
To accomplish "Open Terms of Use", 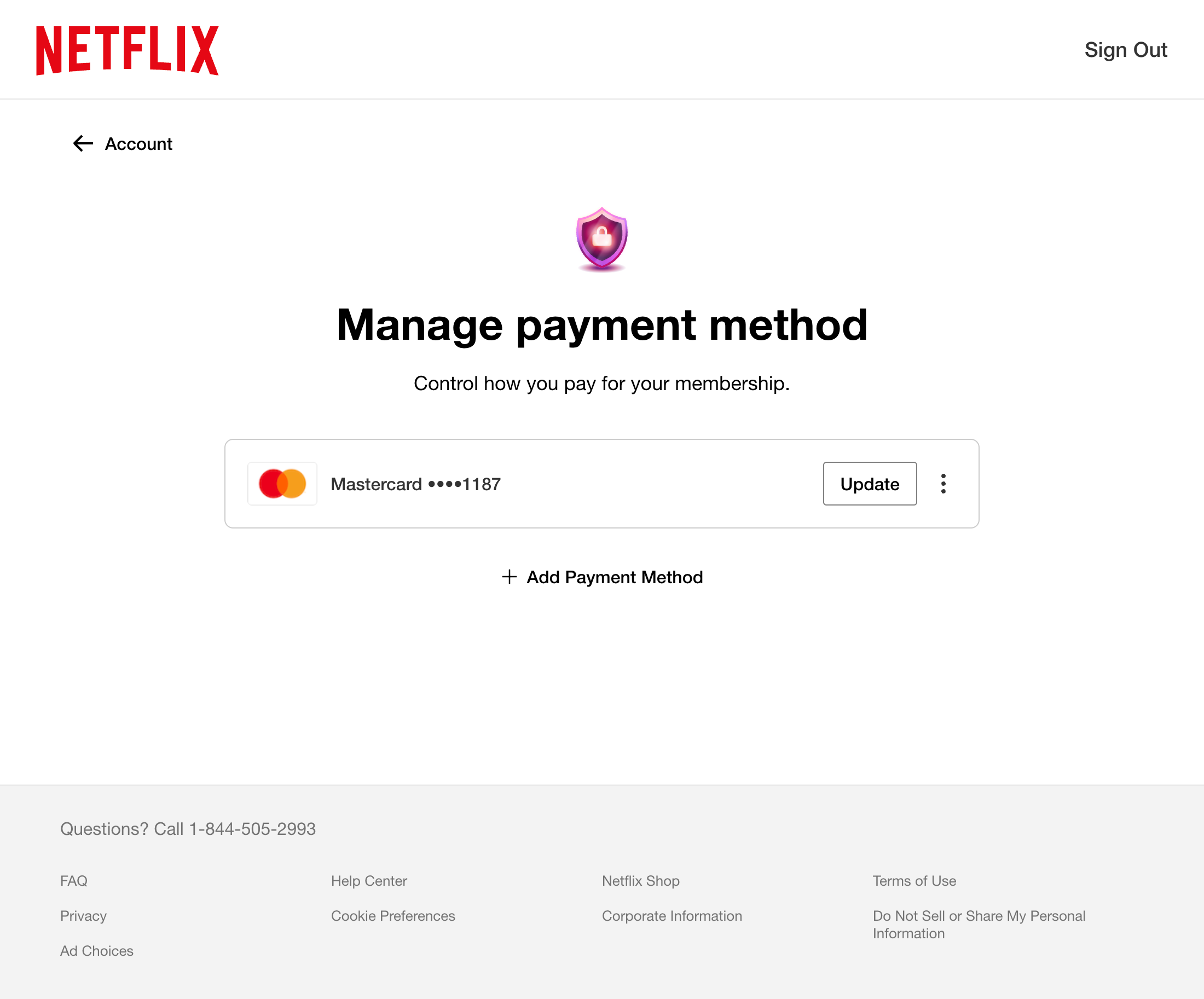I will 914,881.
